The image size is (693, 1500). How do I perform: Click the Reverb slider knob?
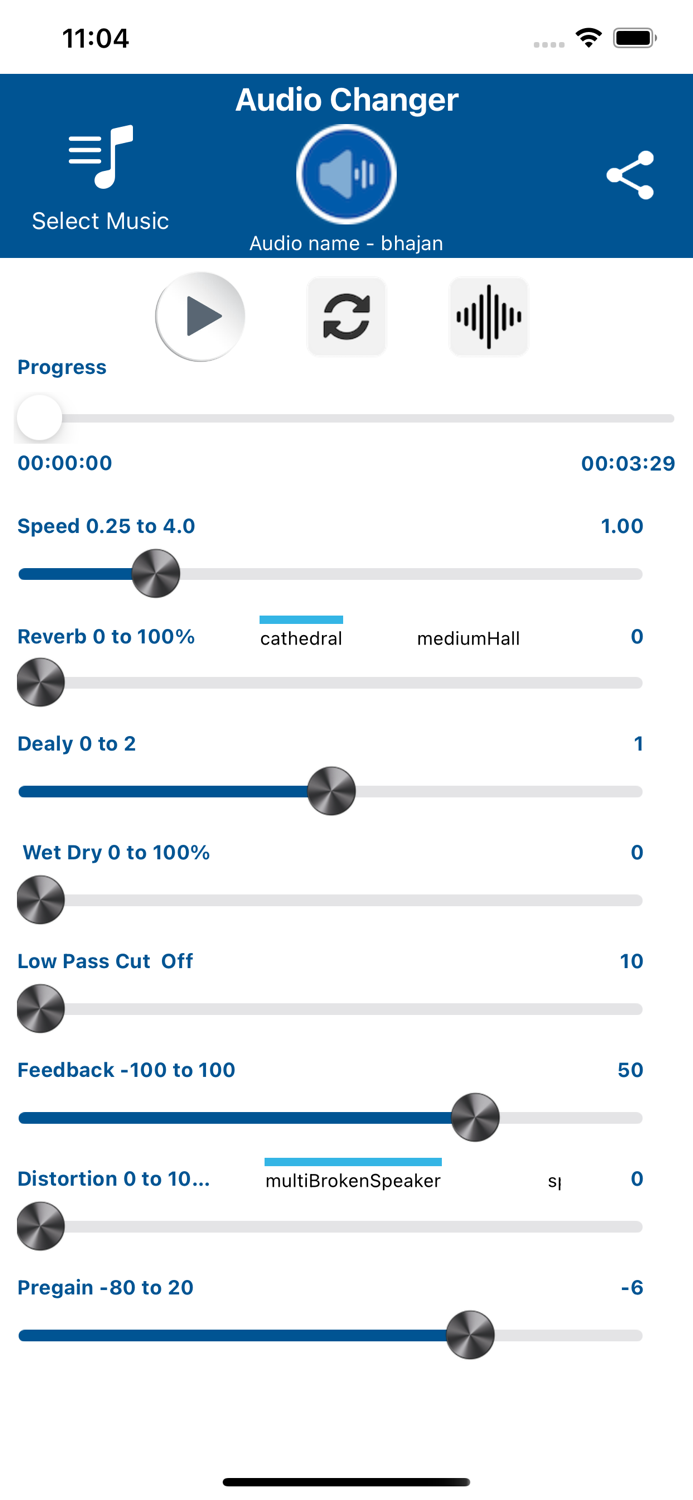click(41, 683)
